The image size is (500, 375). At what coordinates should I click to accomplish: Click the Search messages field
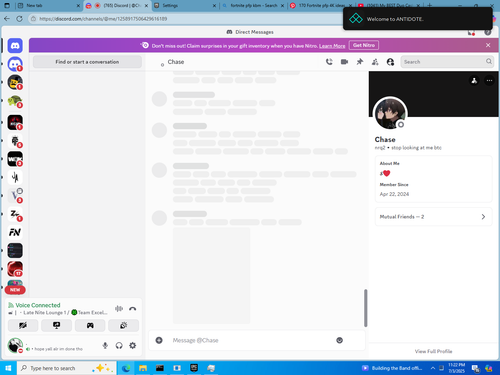click(447, 62)
